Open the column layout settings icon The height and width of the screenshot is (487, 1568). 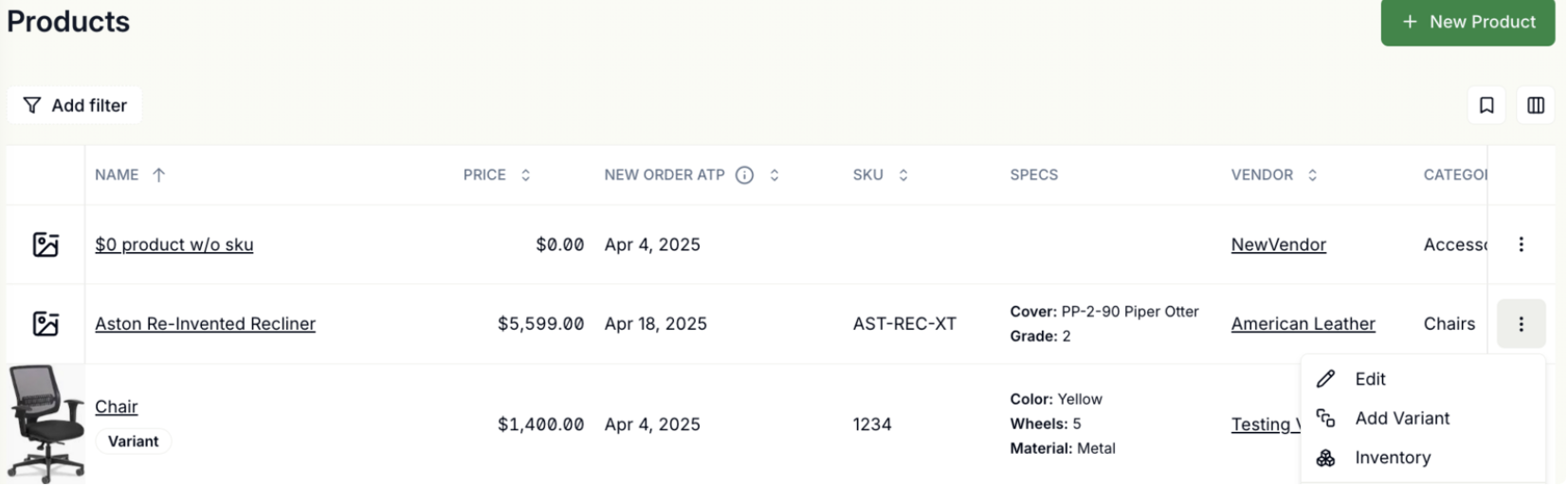(1535, 105)
